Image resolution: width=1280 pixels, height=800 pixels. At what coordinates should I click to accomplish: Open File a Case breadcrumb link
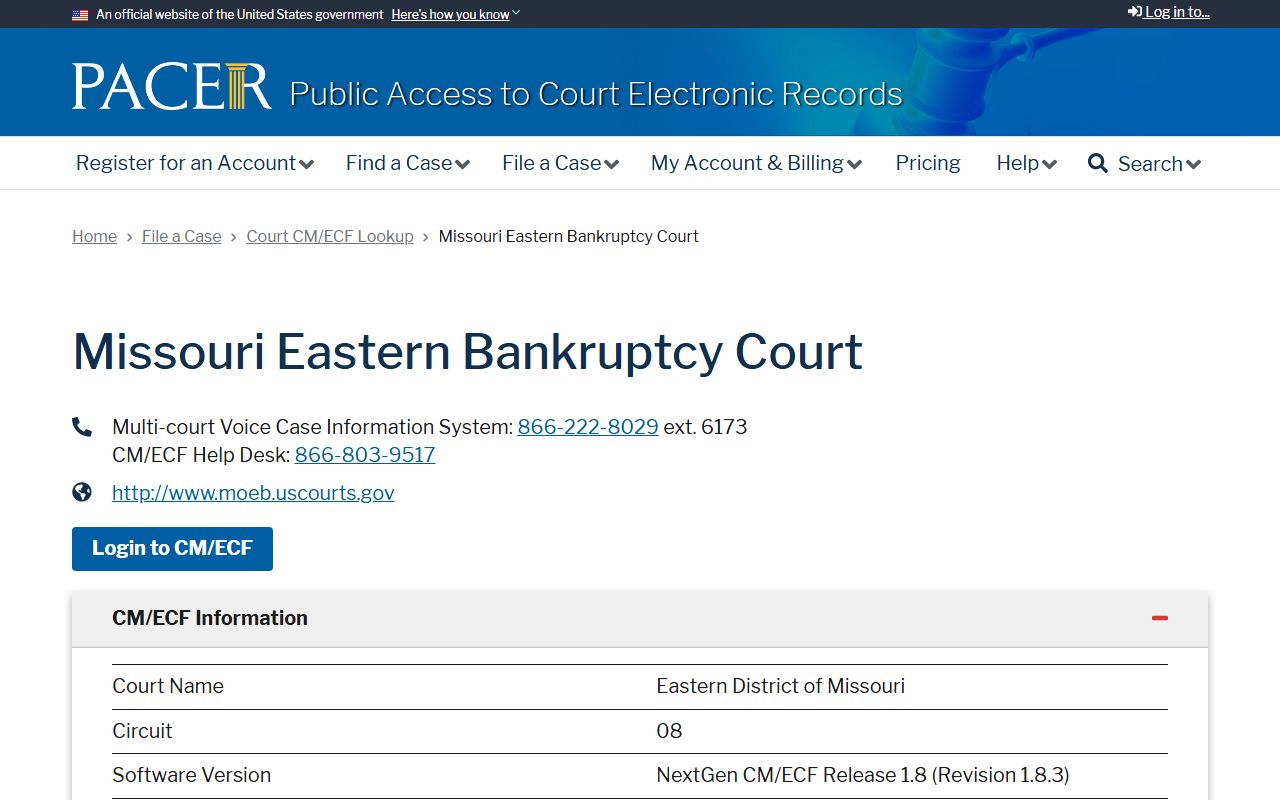[x=182, y=236]
